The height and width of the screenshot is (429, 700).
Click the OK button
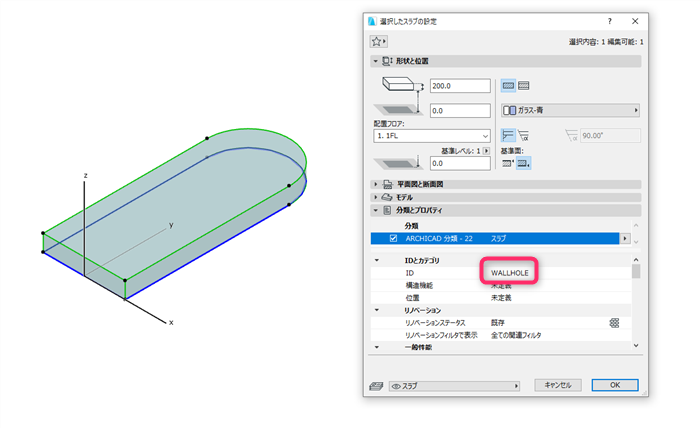tap(615, 385)
